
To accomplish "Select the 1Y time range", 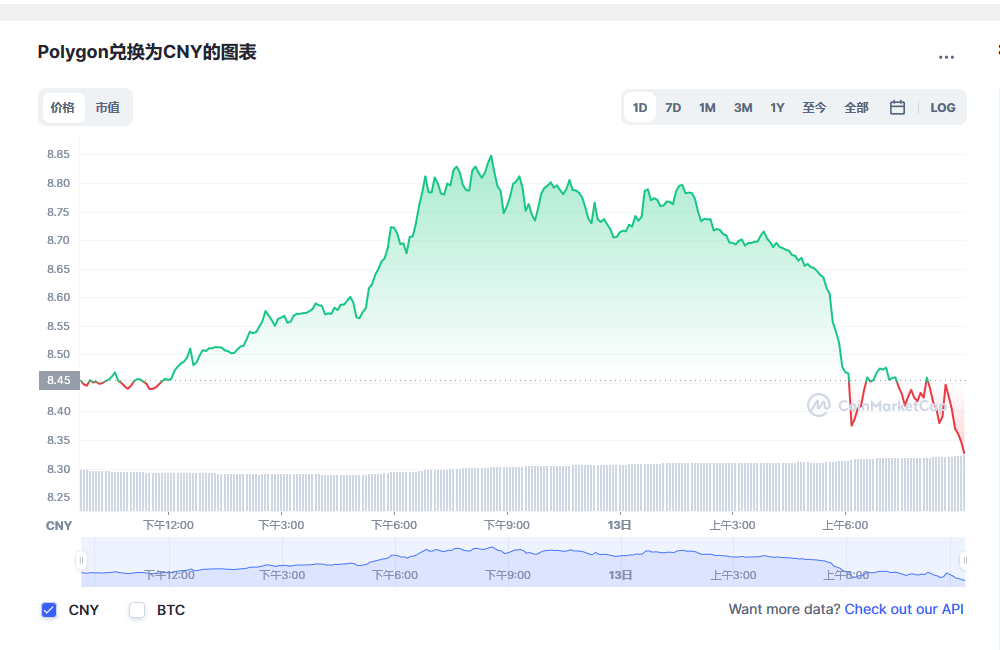I will click(x=777, y=107).
